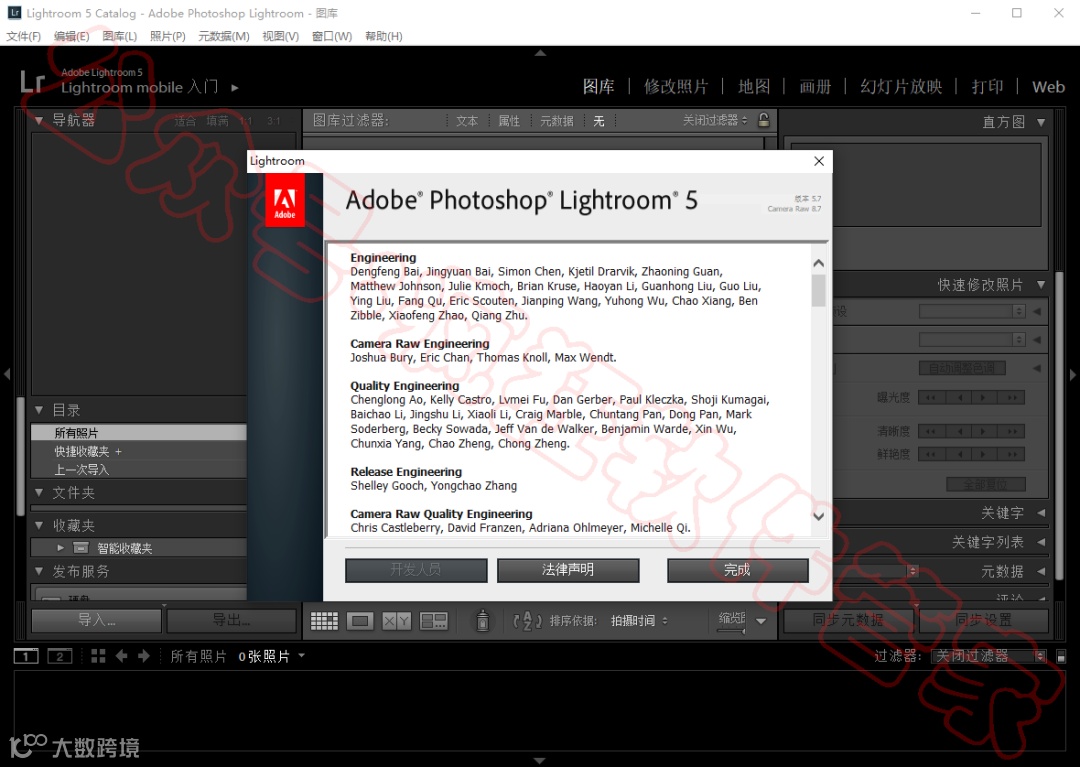The image size is (1080, 767).
Task: Open second window button 2
Action: 60,656
